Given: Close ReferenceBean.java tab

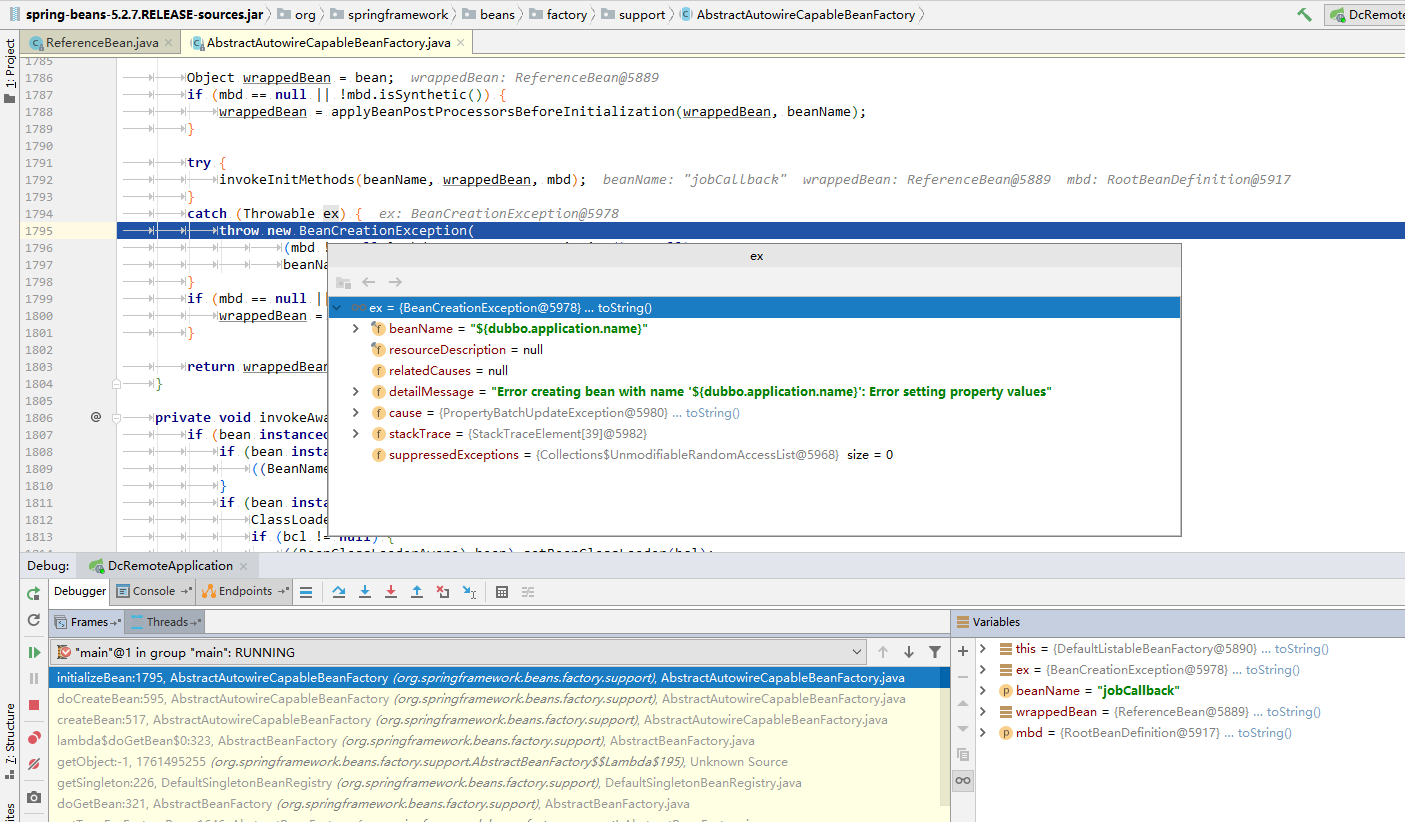Looking at the screenshot, I should [169, 43].
